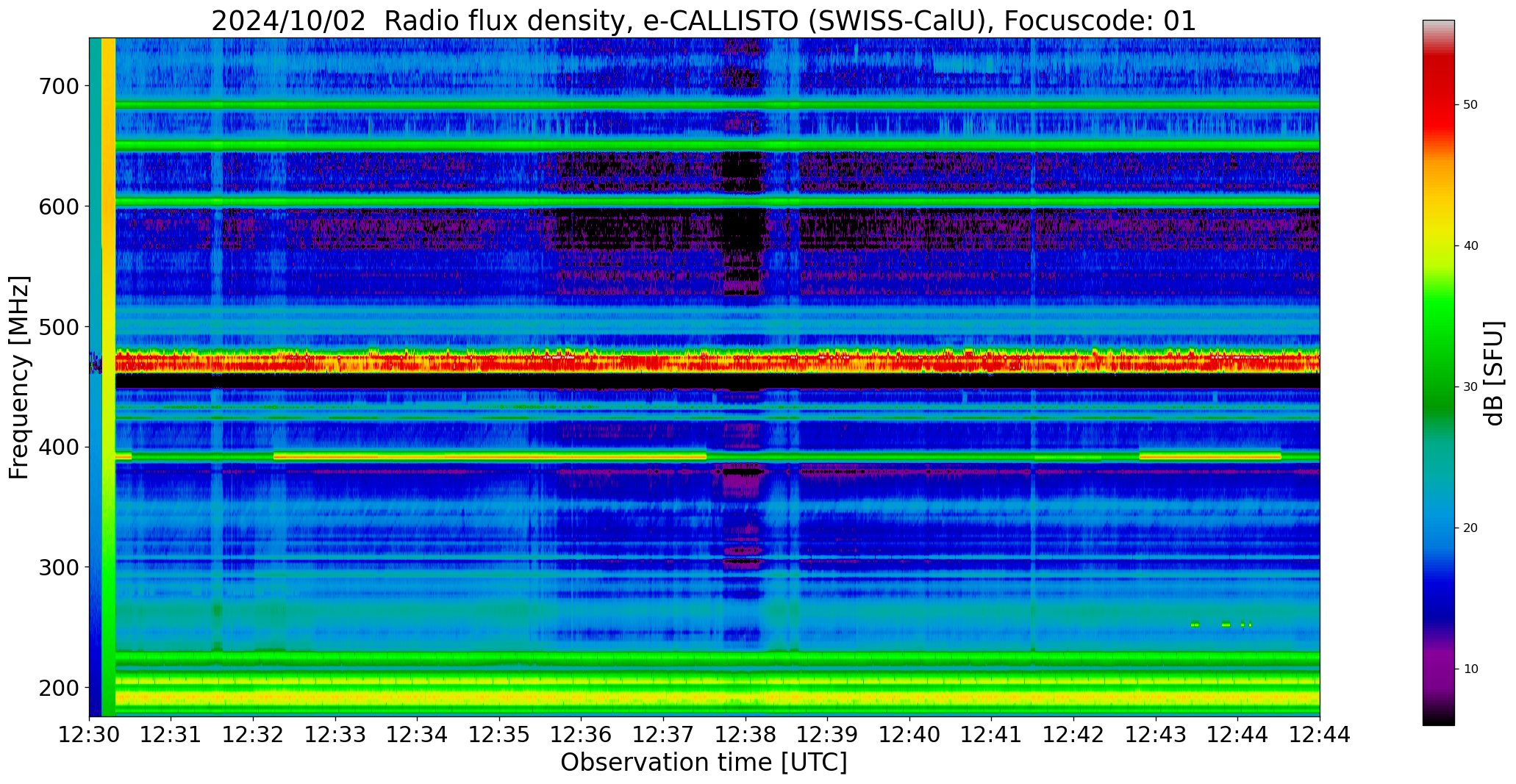Image resolution: width=1516 pixels, height=784 pixels.
Task: Click the colorbar tick label 50
Action: tap(1470, 105)
